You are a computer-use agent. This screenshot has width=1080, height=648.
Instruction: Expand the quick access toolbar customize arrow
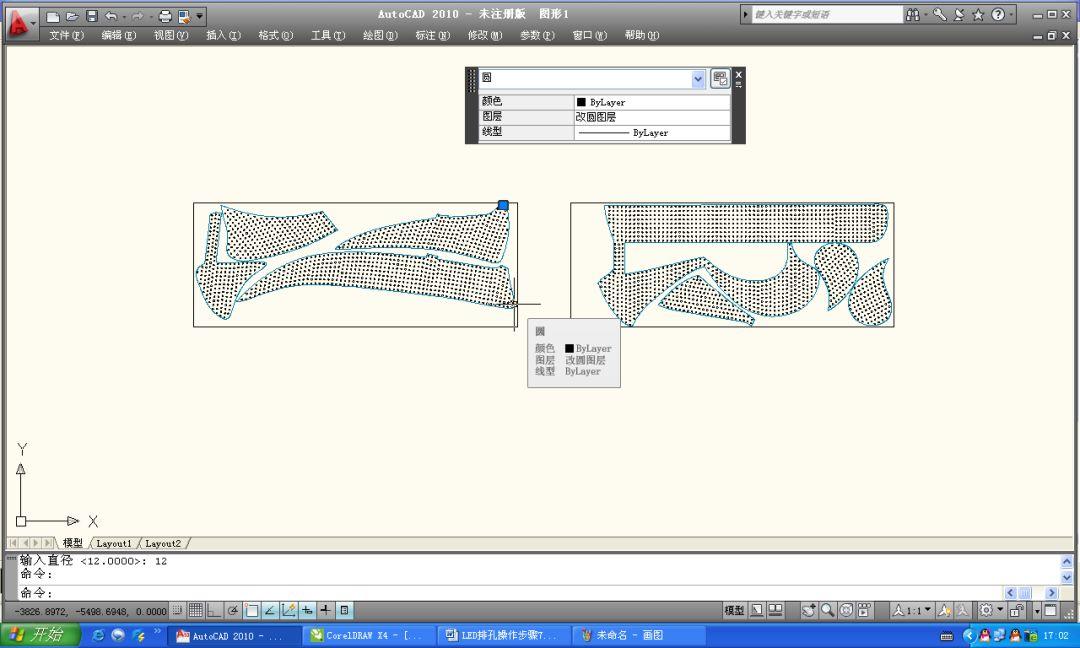click(x=200, y=16)
